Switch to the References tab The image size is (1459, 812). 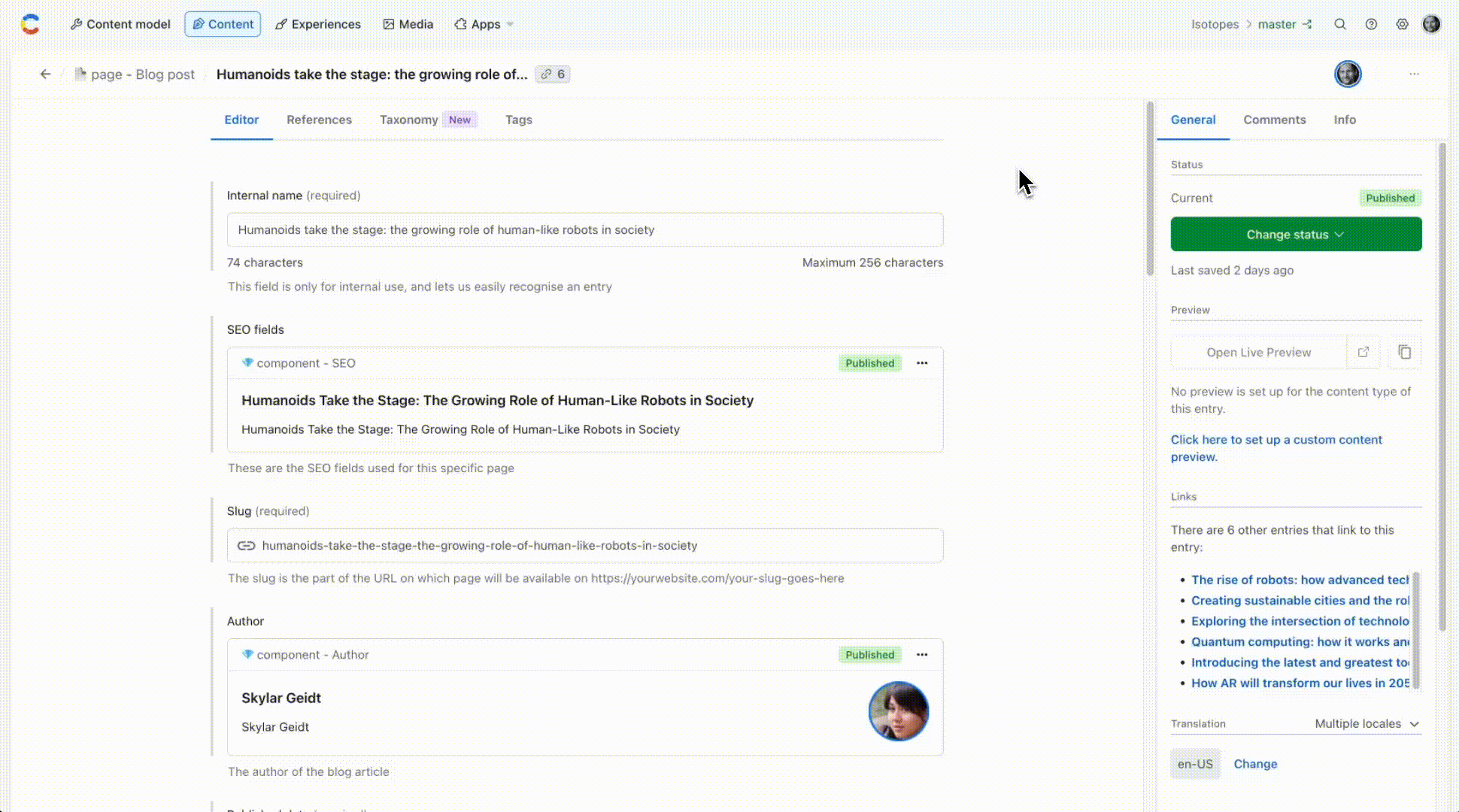click(319, 120)
